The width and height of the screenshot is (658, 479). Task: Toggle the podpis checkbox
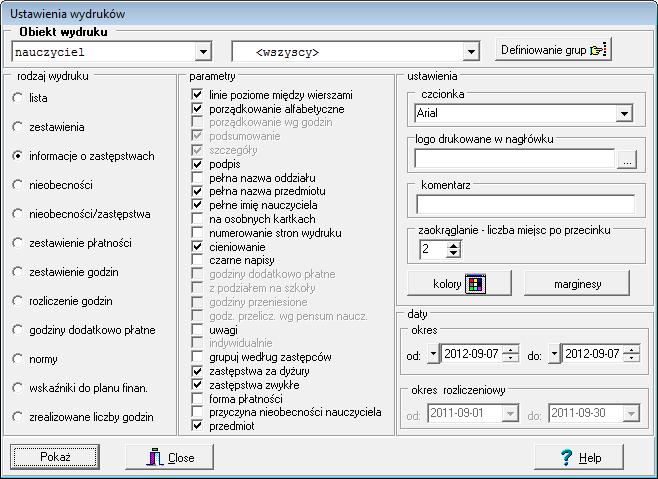[x=197, y=164]
